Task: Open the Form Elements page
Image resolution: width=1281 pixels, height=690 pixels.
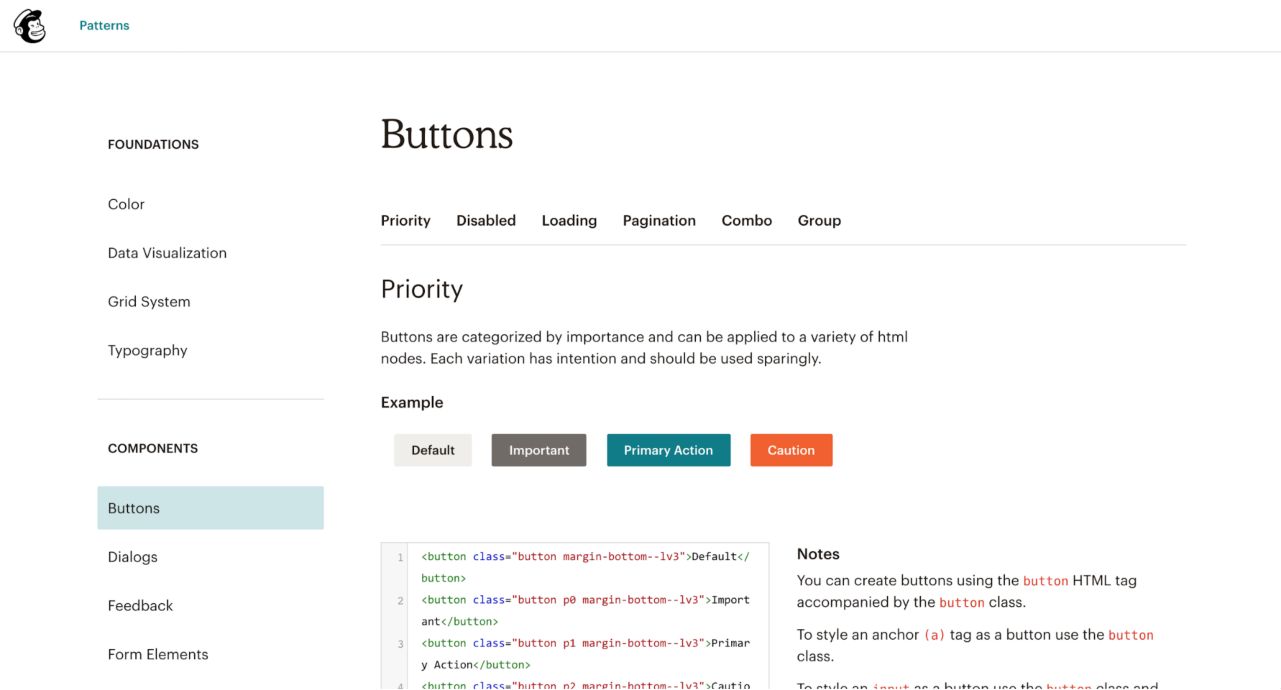Action: tap(158, 654)
